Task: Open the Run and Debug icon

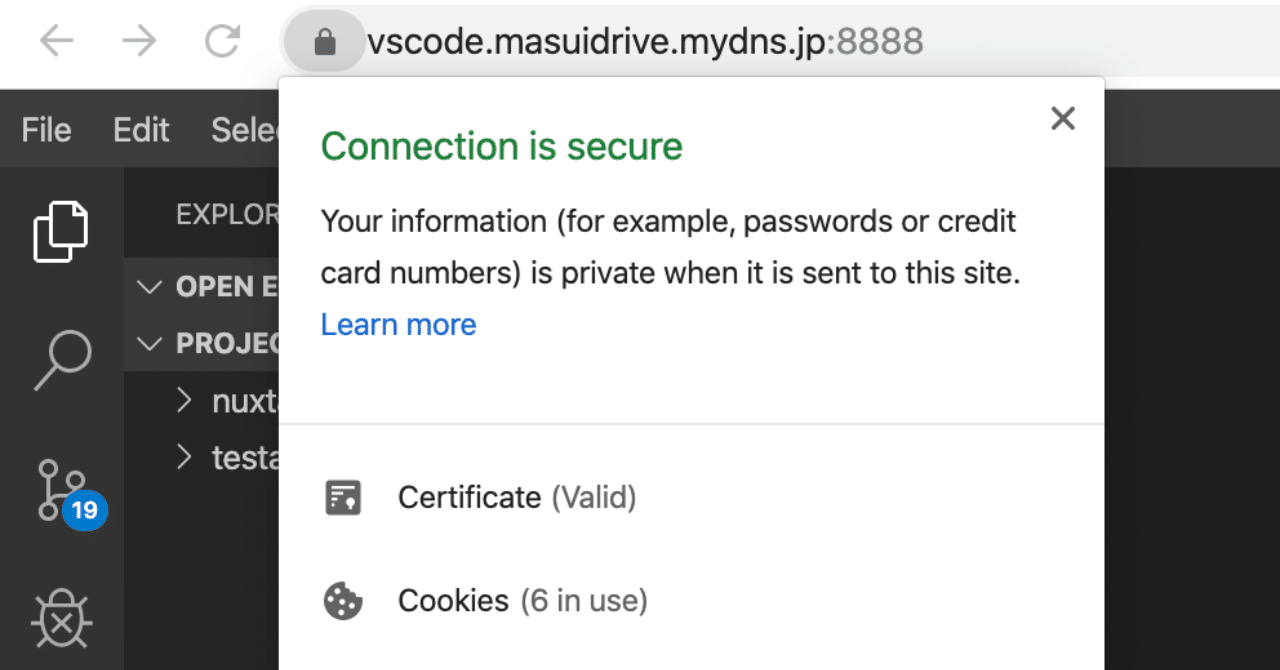Action: (60, 620)
